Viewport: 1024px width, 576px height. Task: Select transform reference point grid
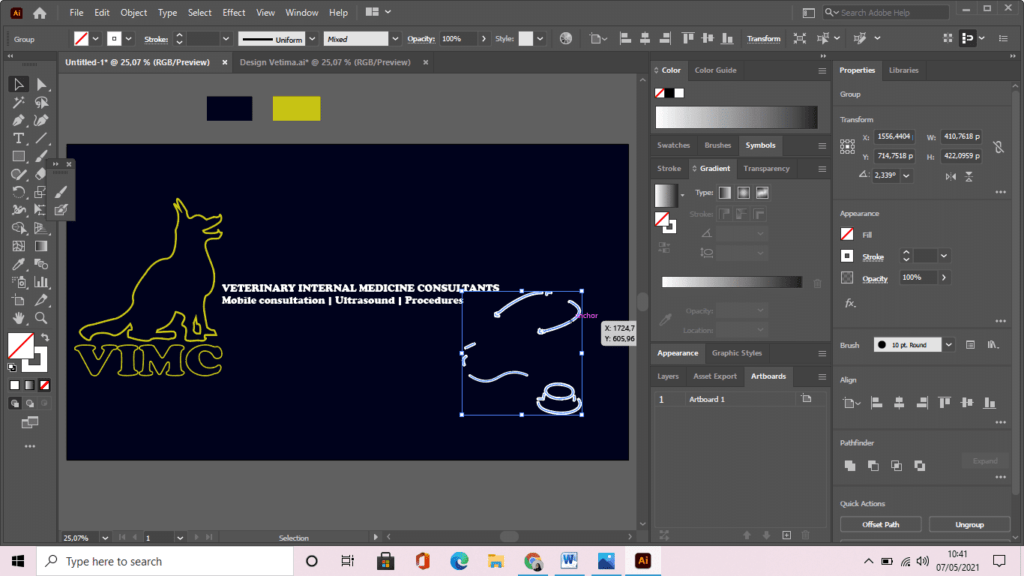[847, 146]
